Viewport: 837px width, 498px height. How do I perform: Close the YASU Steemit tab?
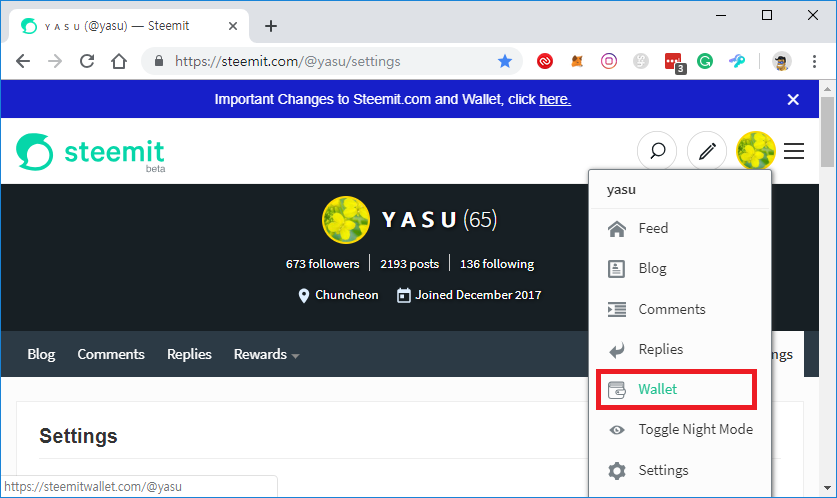click(x=233, y=26)
